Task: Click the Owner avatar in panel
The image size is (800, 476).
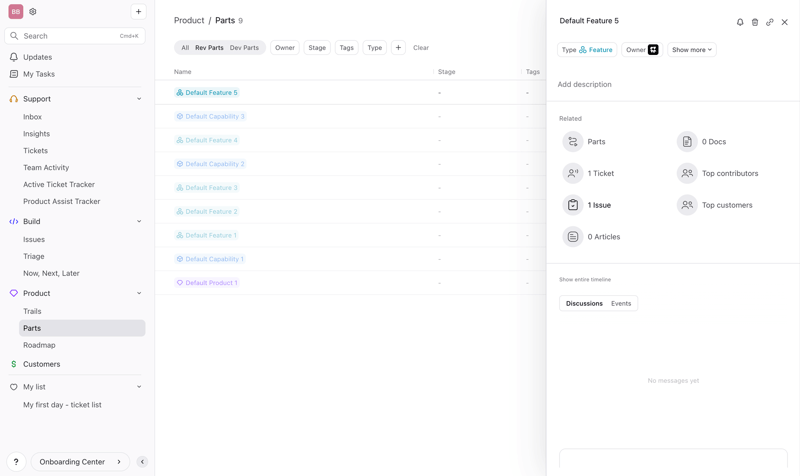Action: pyautogui.click(x=653, y=49)
